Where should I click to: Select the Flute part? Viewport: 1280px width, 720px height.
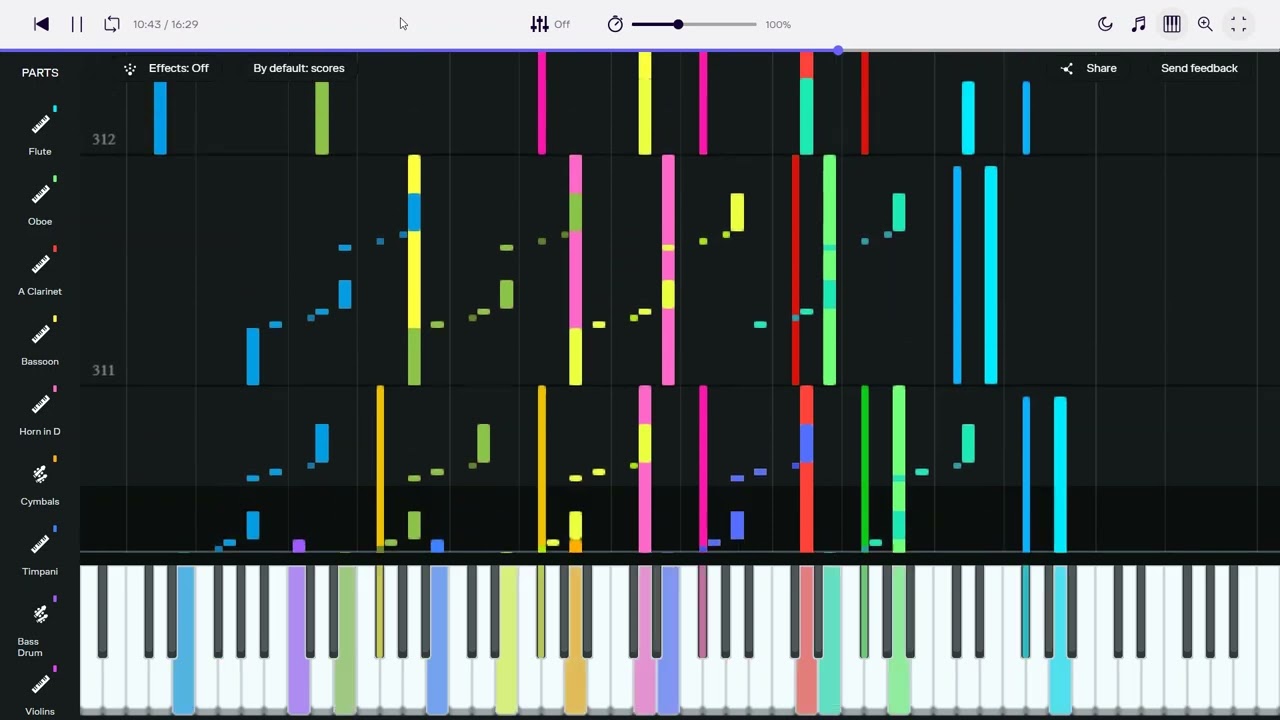click(x=40, y=133)
